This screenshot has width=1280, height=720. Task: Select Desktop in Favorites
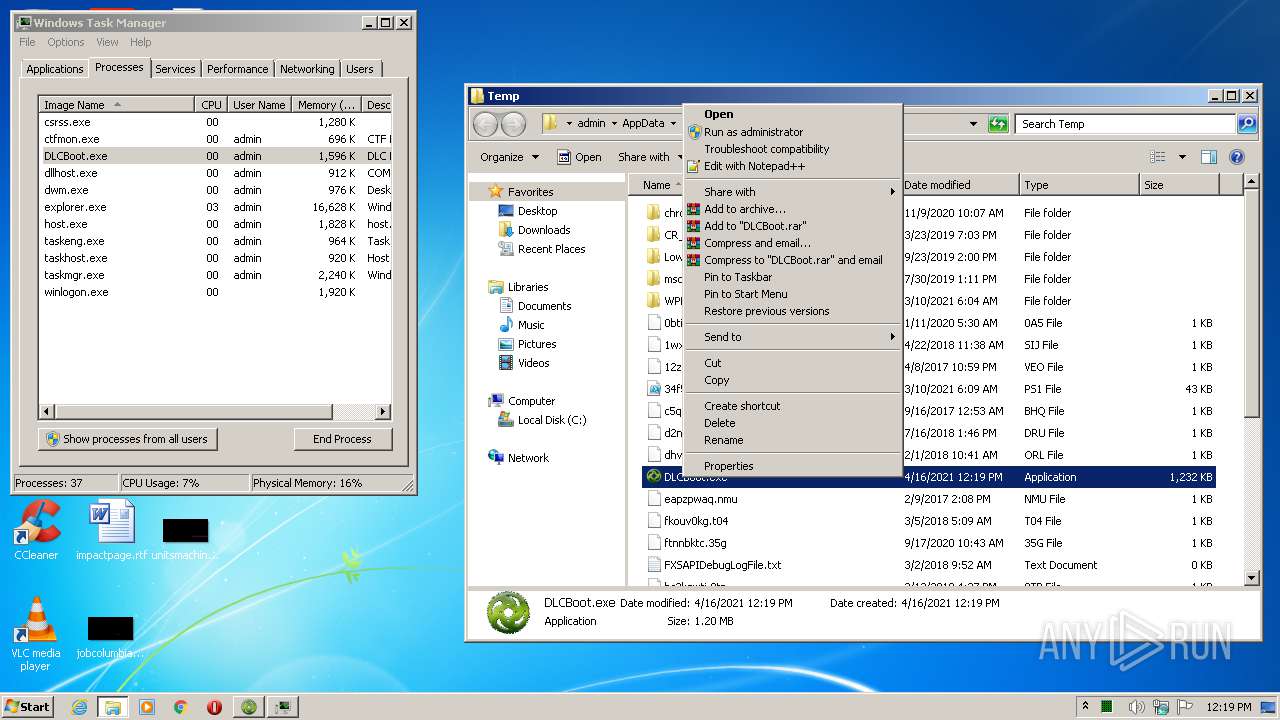[x=537, y=211]
